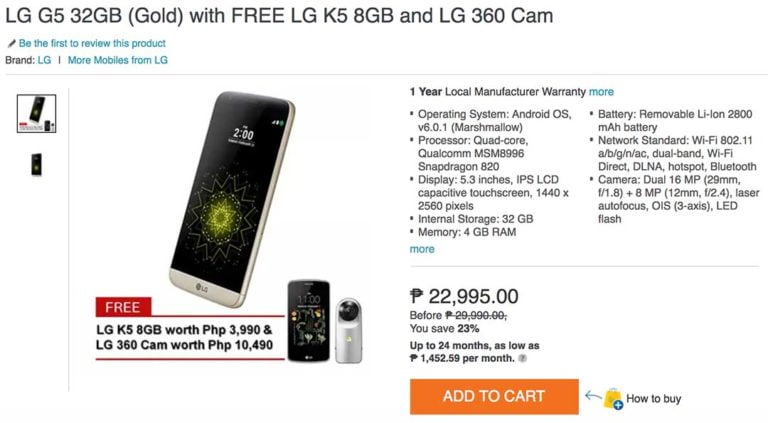Click the LG 360 Cam image
768x423 pixels.
click(x=348, y=330)
